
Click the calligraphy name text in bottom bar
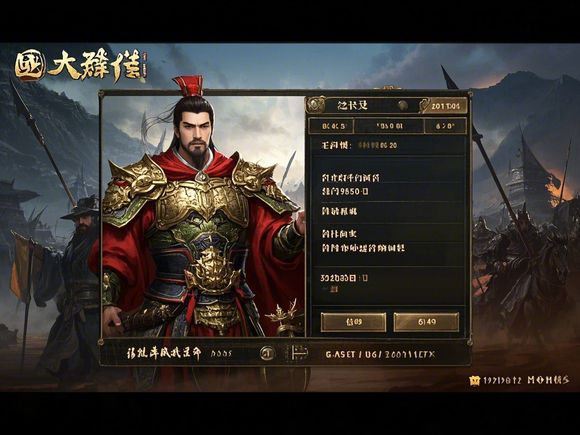pos(164,354)
